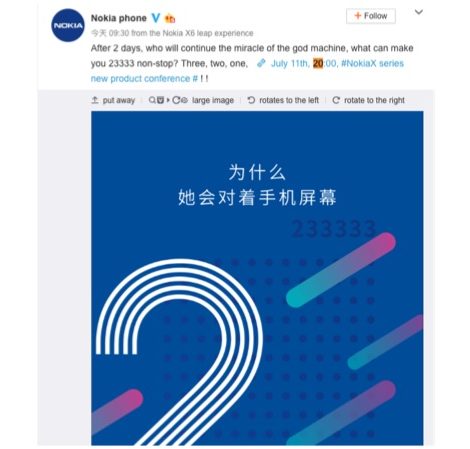The image size is (470, 449).
Task: Click the rotate left arrow icon
Action: click(251, 100)
